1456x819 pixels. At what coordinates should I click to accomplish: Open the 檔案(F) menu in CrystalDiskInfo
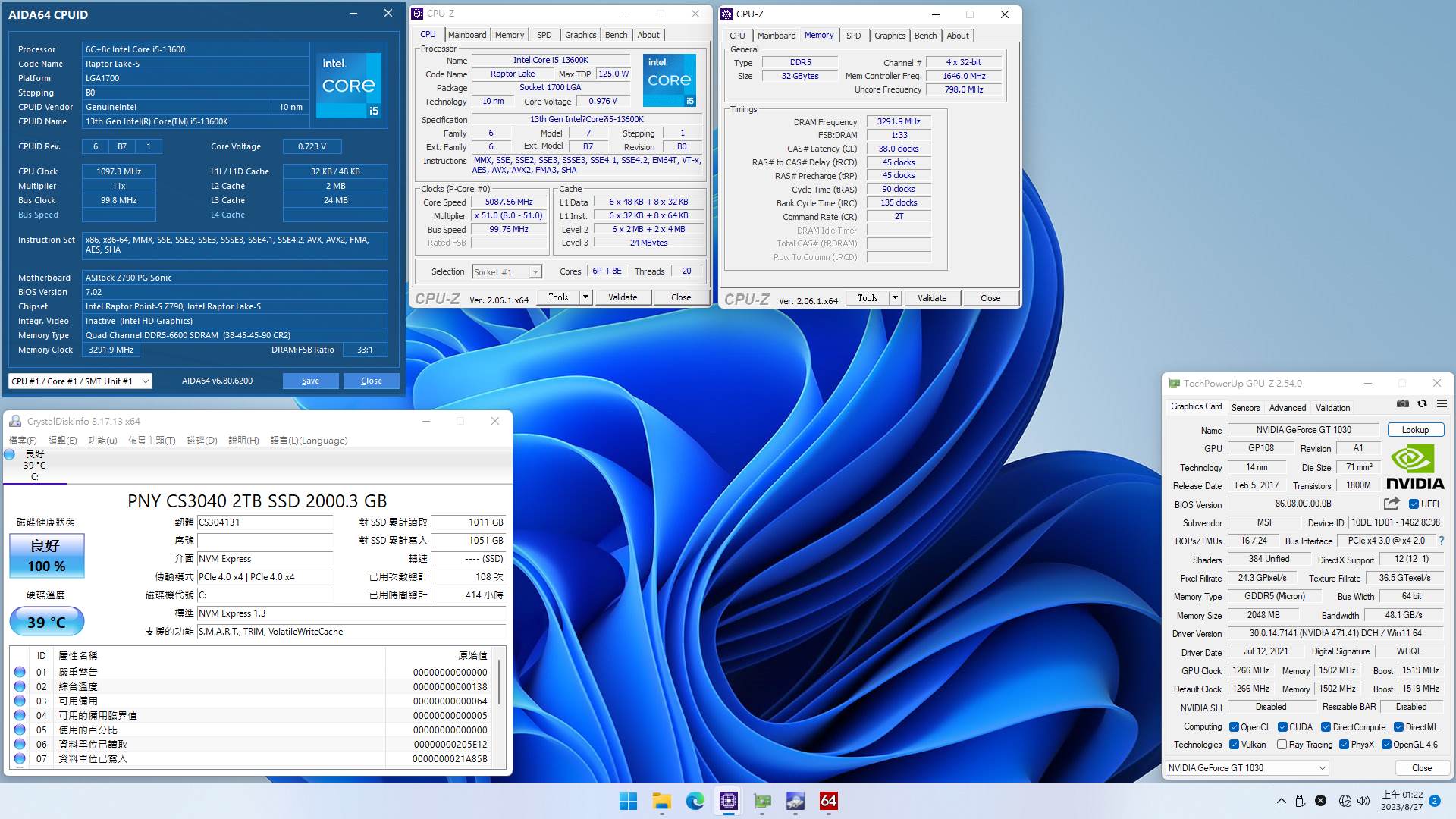(x=23, y=441)
